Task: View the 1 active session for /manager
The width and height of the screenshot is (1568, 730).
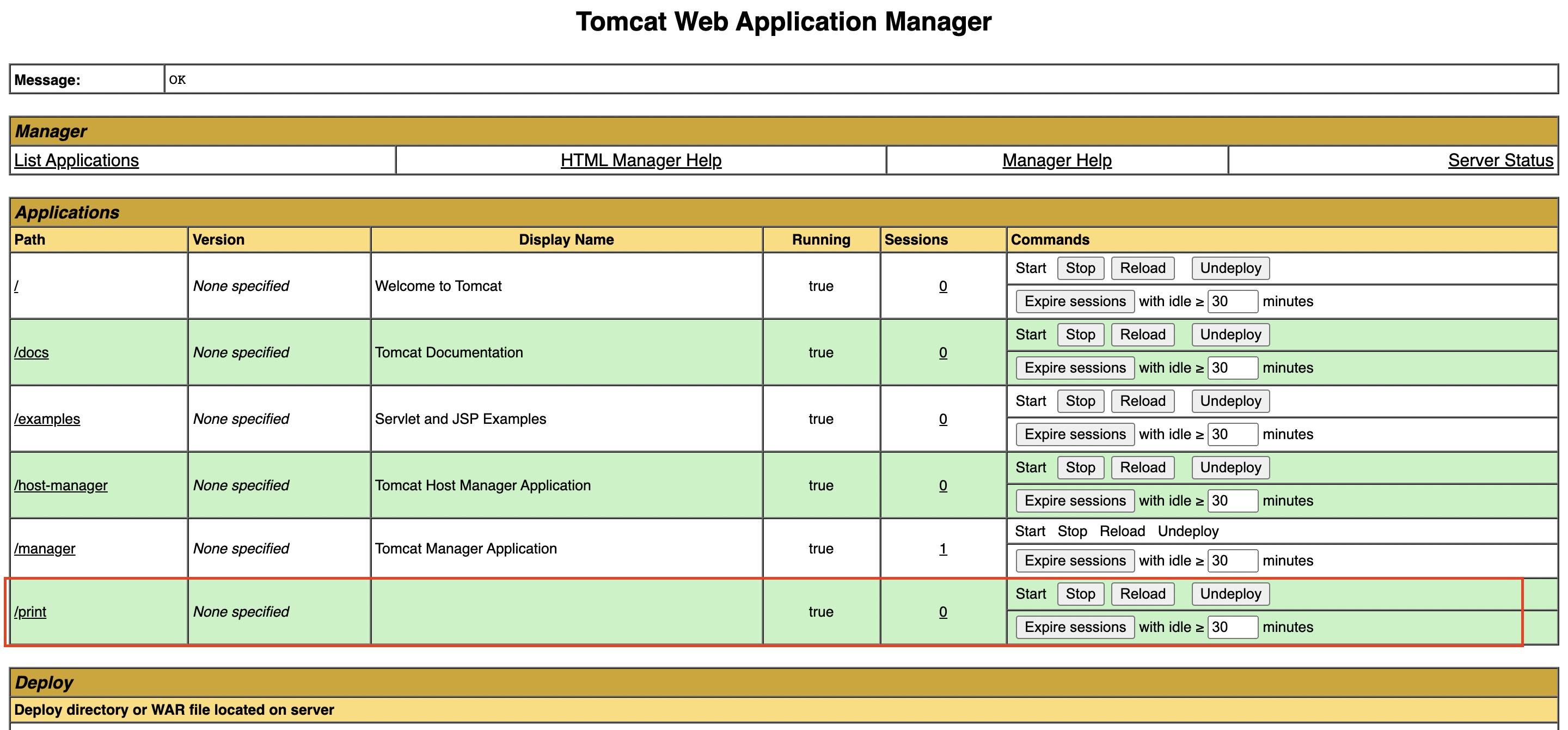Action: click(943, 548)
